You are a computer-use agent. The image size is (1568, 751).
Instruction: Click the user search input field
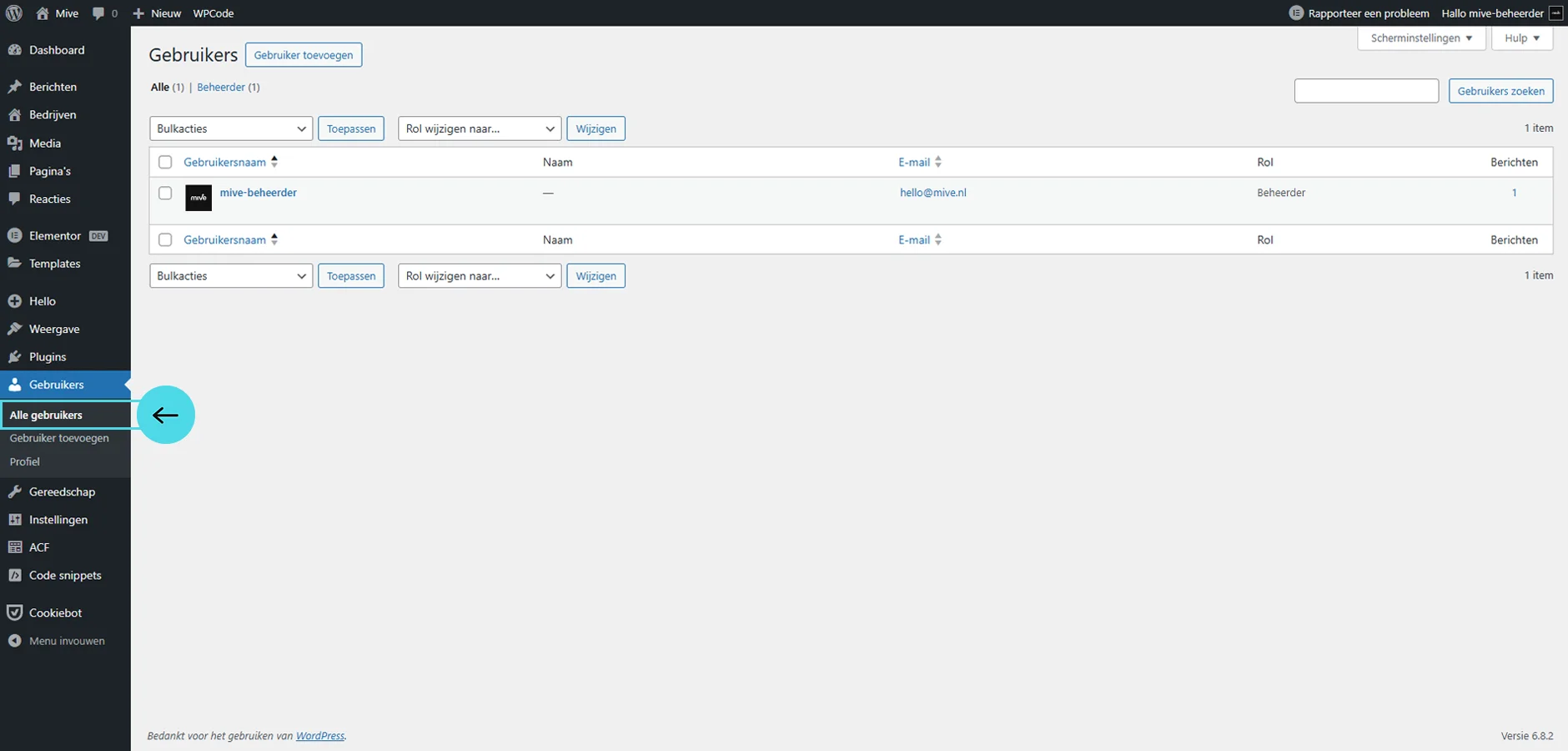click(1365, 91)
